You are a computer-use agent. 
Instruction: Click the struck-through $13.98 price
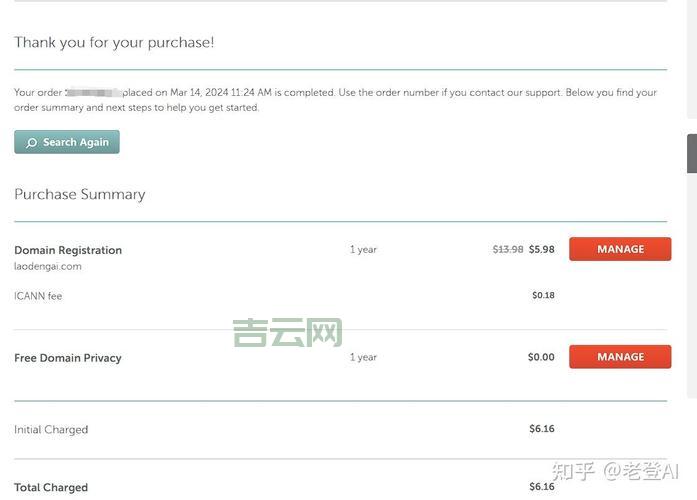click(x=508, y=250)
